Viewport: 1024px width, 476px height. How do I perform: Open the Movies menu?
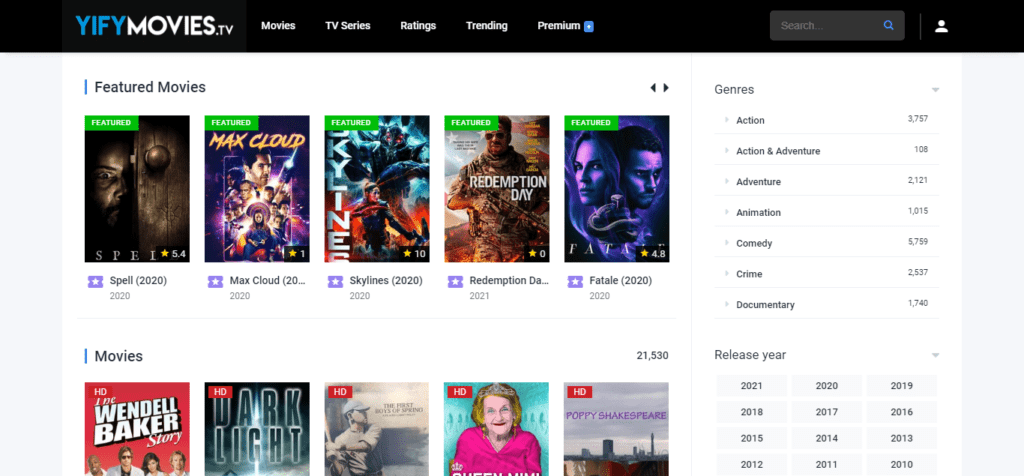(x=278, y=26)
